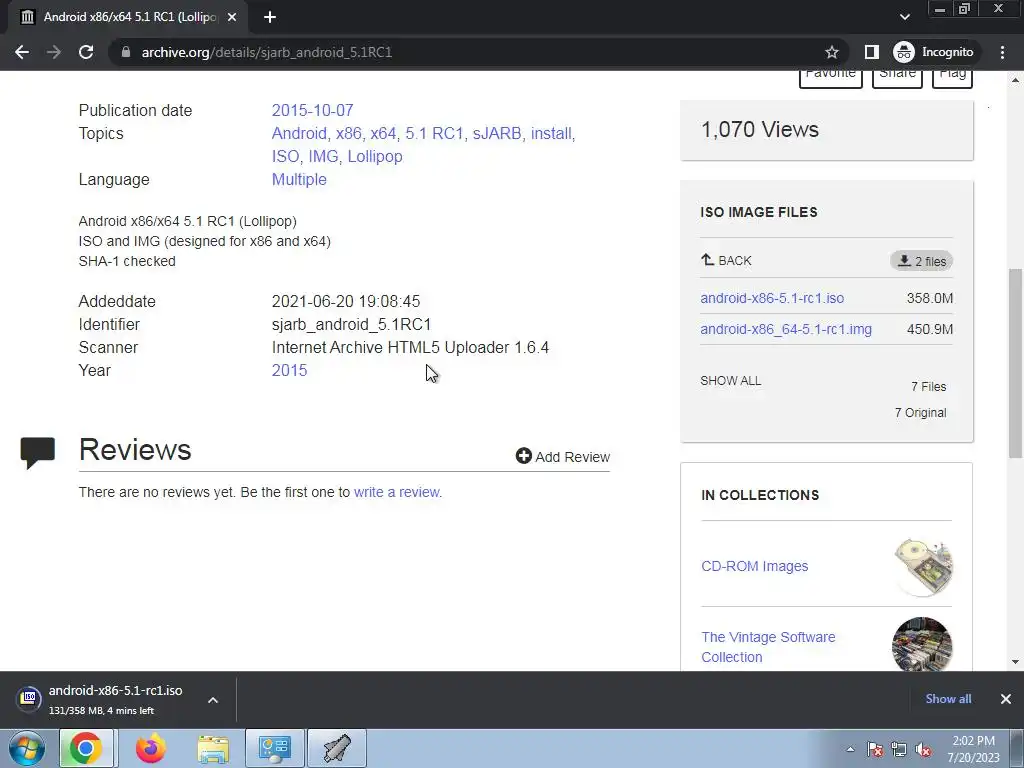Open the android-x86_64-5.1-rc1.img file link
Image resolution: width=1024 pixels, height=768 pixels.
pos(786,329)
